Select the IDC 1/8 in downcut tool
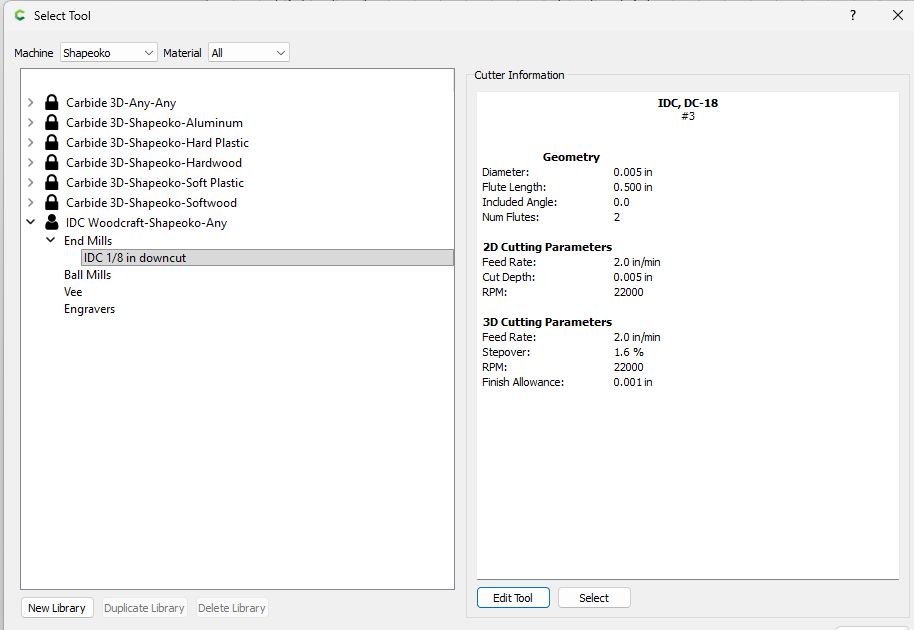This screenshot has width=914, height=630. [267, 258]
